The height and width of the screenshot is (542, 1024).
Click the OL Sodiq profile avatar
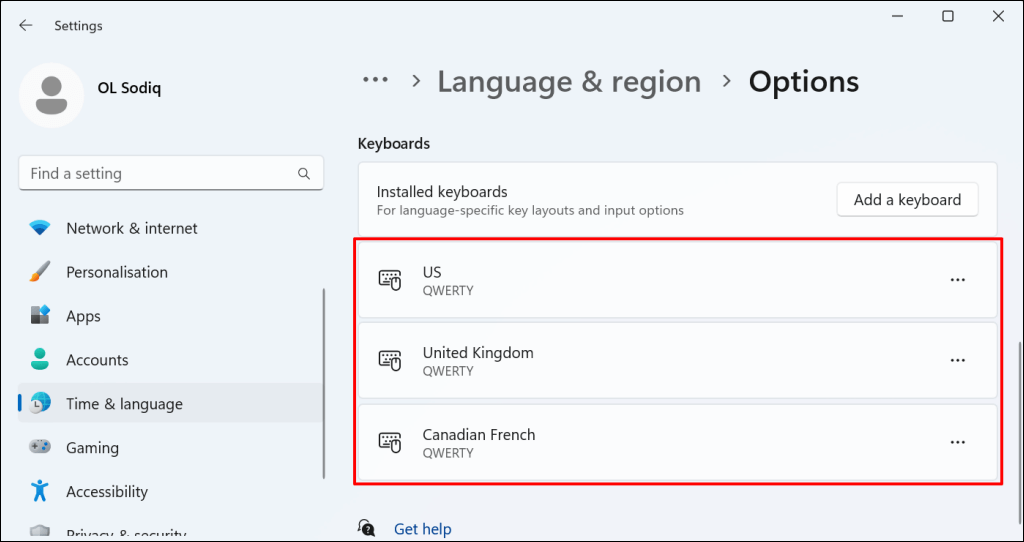click(x=51, y=96)
